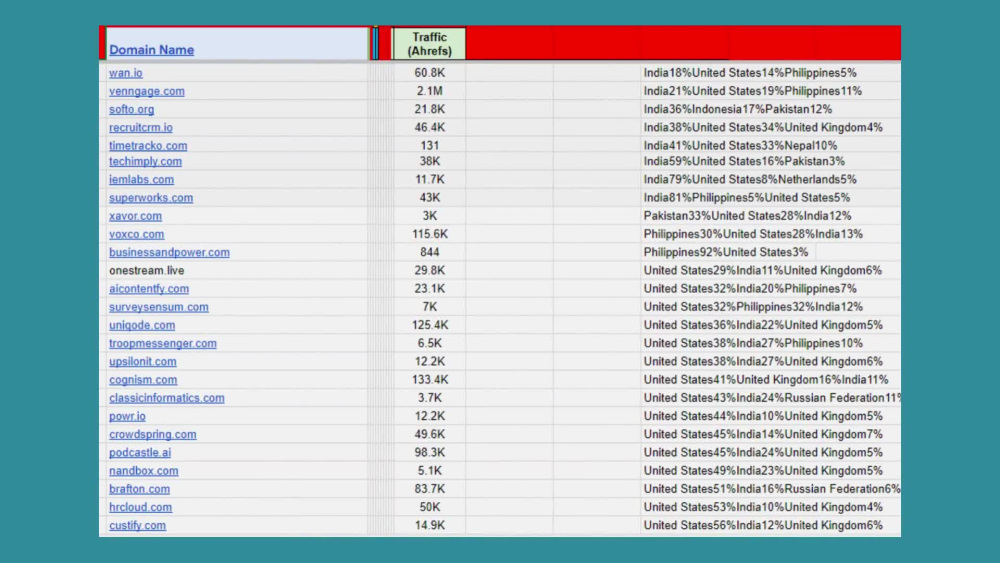This screenshot has width=1000, height=563.
Task: Visit the xavor.com link
Action: [x=135, y=216]
